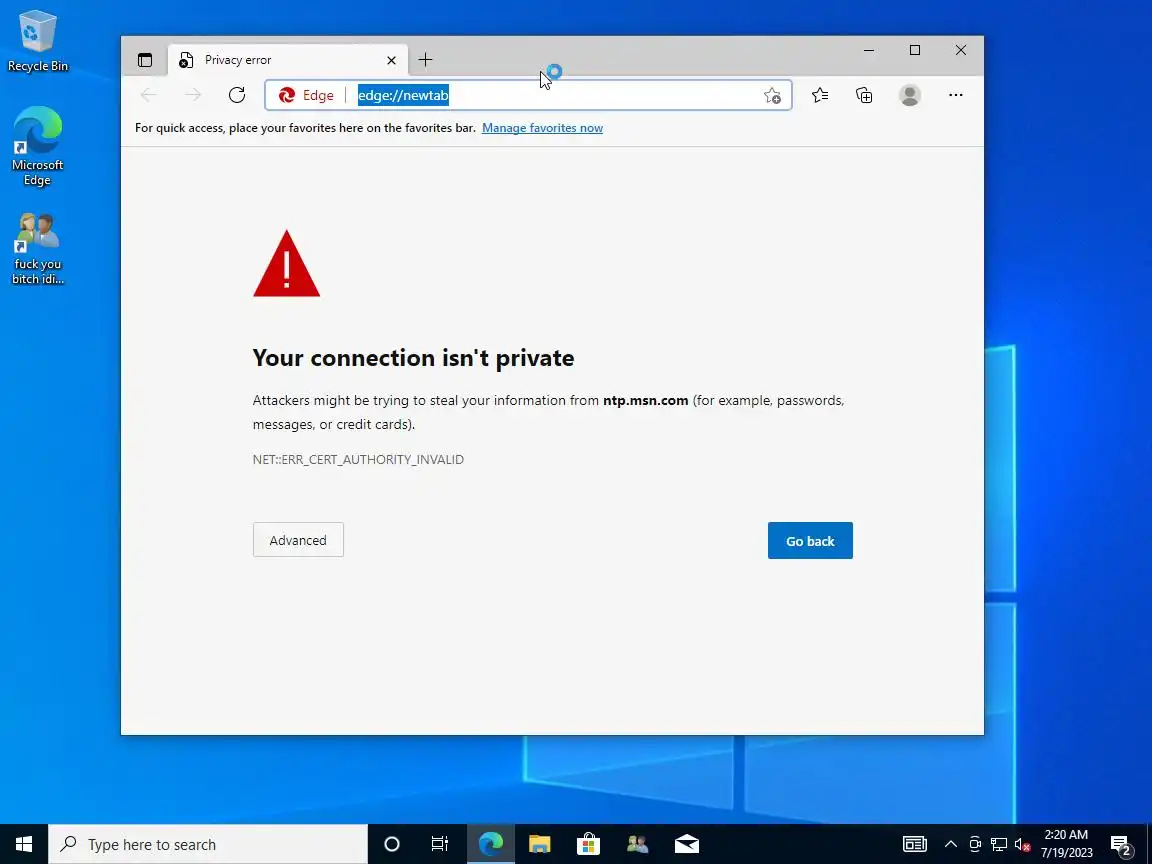
Task: Click the Edge icon in taskbar
Action: [x=491, y=844]
